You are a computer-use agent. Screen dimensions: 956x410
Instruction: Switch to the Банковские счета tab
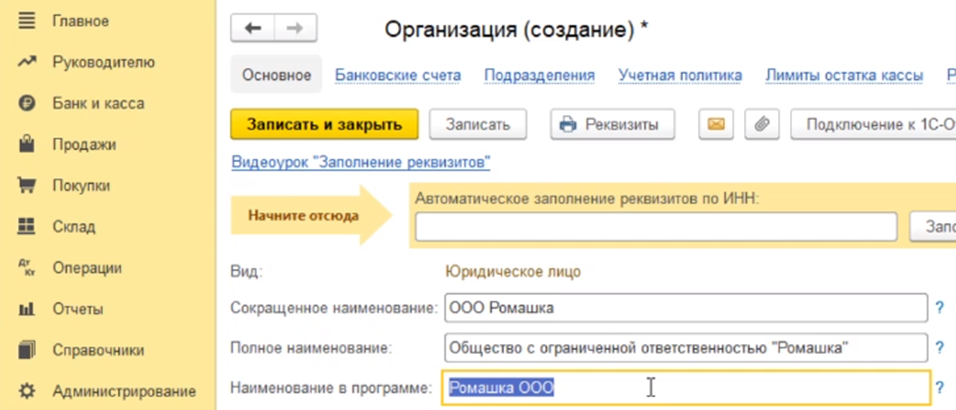coord(397,75)
